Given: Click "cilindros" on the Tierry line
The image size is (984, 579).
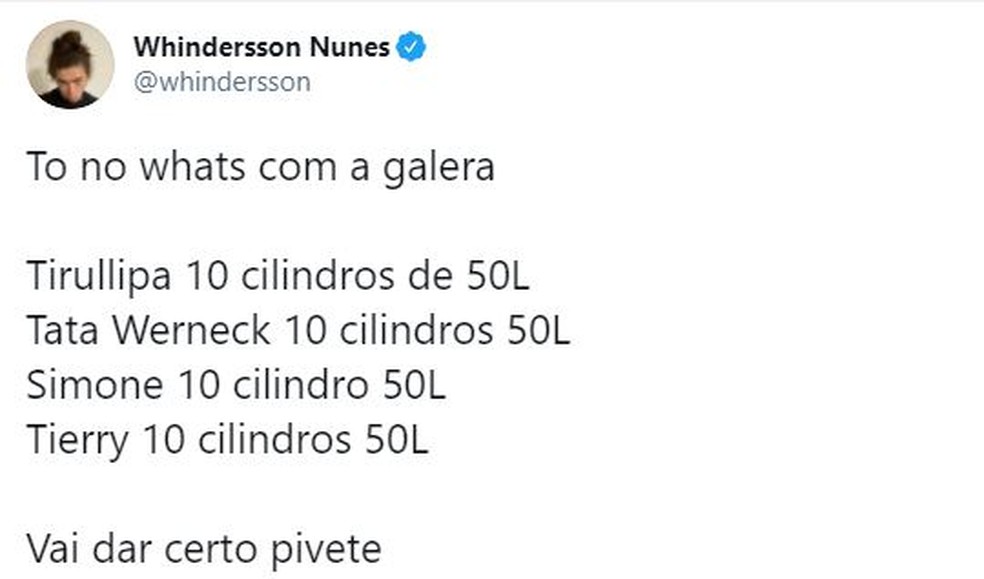Looking at the screenshot, I should click(270, 440).
